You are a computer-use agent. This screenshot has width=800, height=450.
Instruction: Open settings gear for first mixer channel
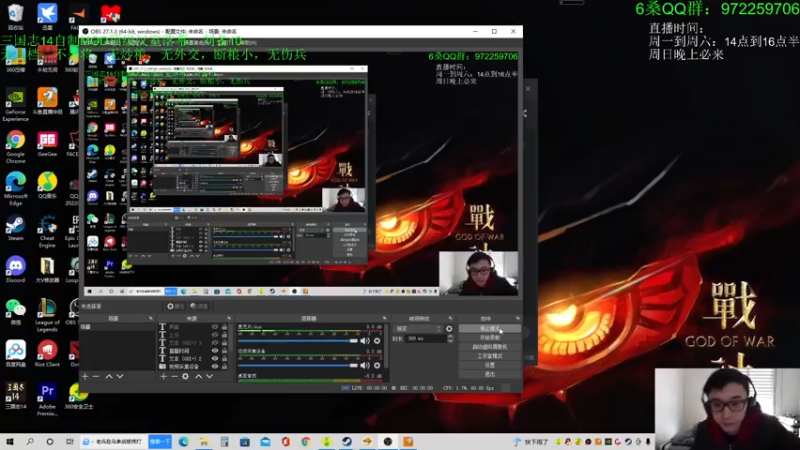tap(377, 341)
